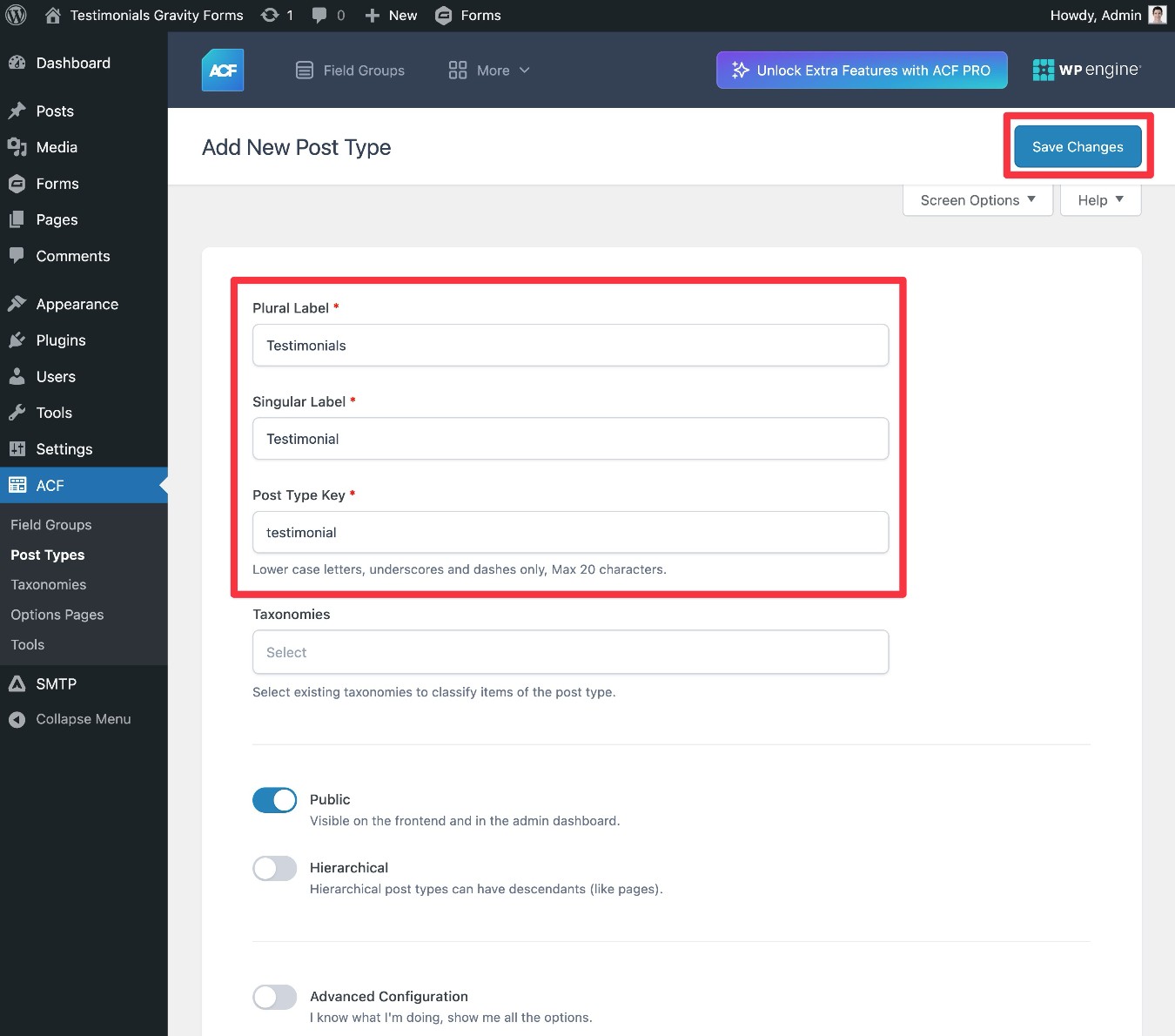Screen dimensions: 1175x1036
Task: Open the WordPress logo menu
Action: tap(16, 15)
